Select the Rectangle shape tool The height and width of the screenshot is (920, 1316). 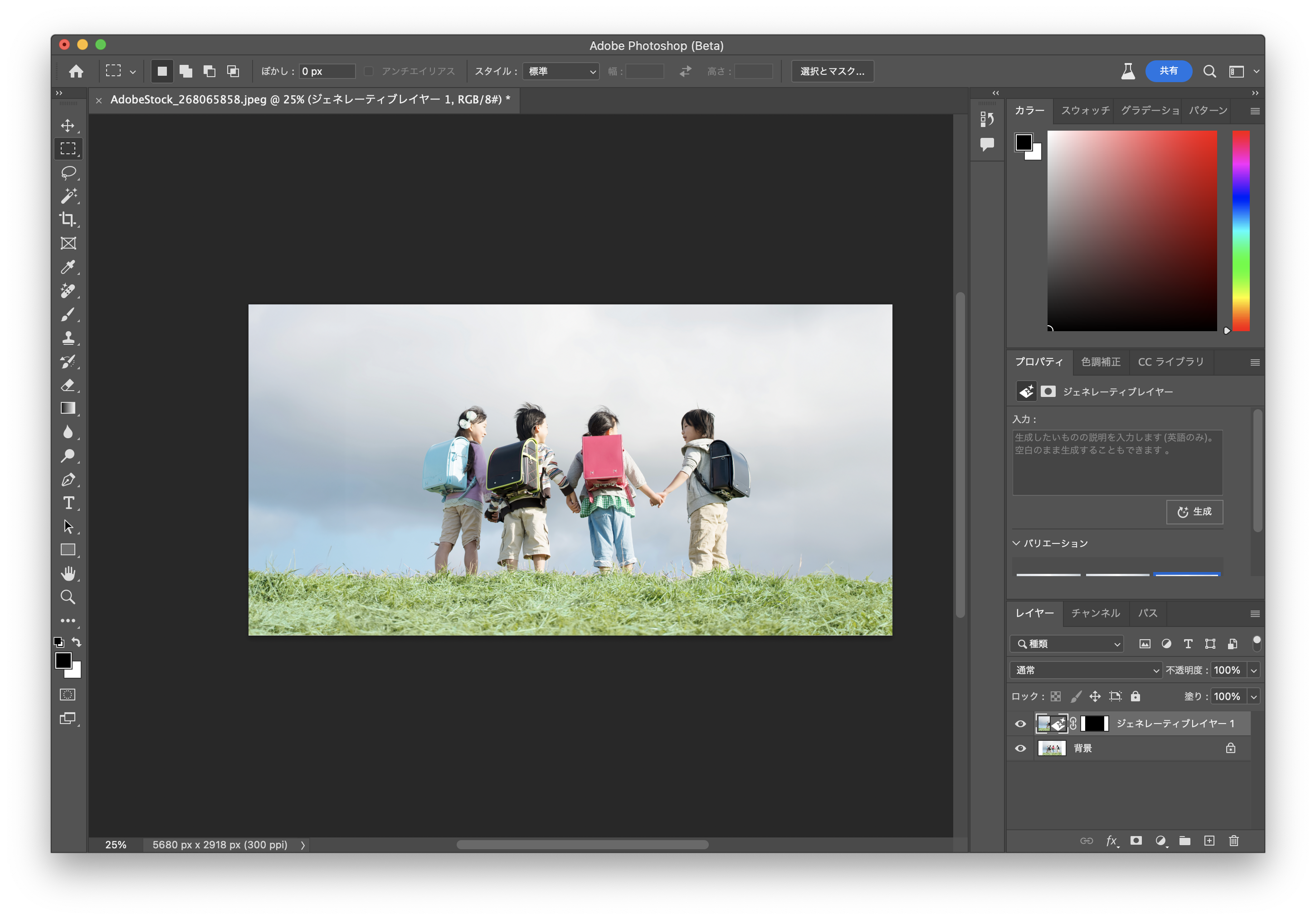[x=68, y=550]
